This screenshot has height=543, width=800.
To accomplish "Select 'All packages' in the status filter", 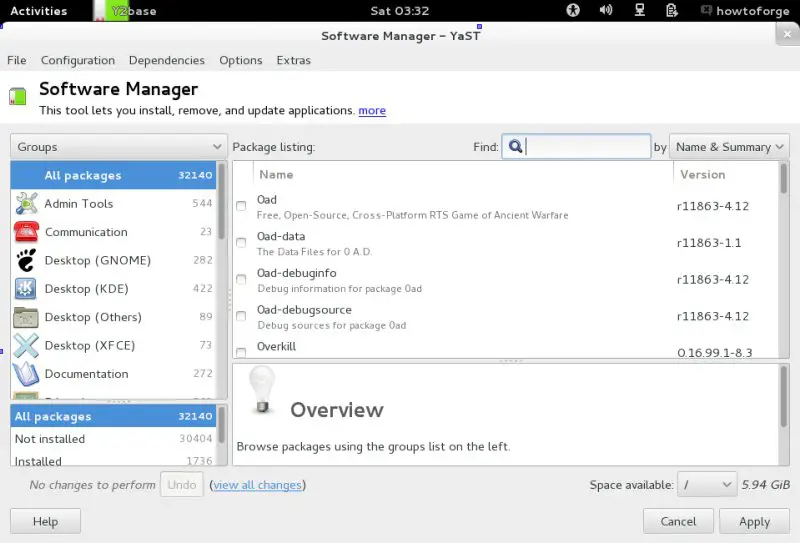I will coord(113,416).
